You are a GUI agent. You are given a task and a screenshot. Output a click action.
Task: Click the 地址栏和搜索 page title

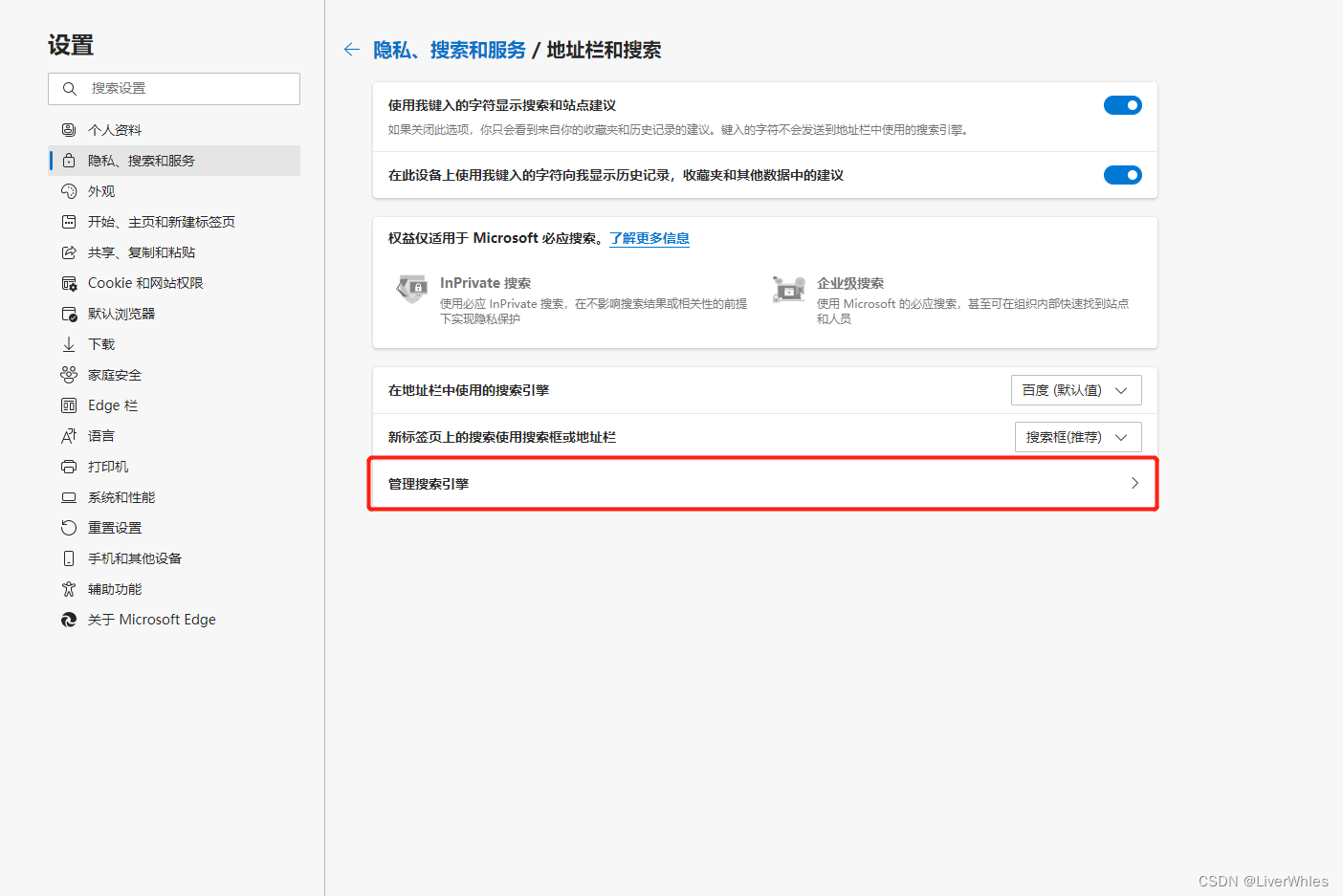604,50
